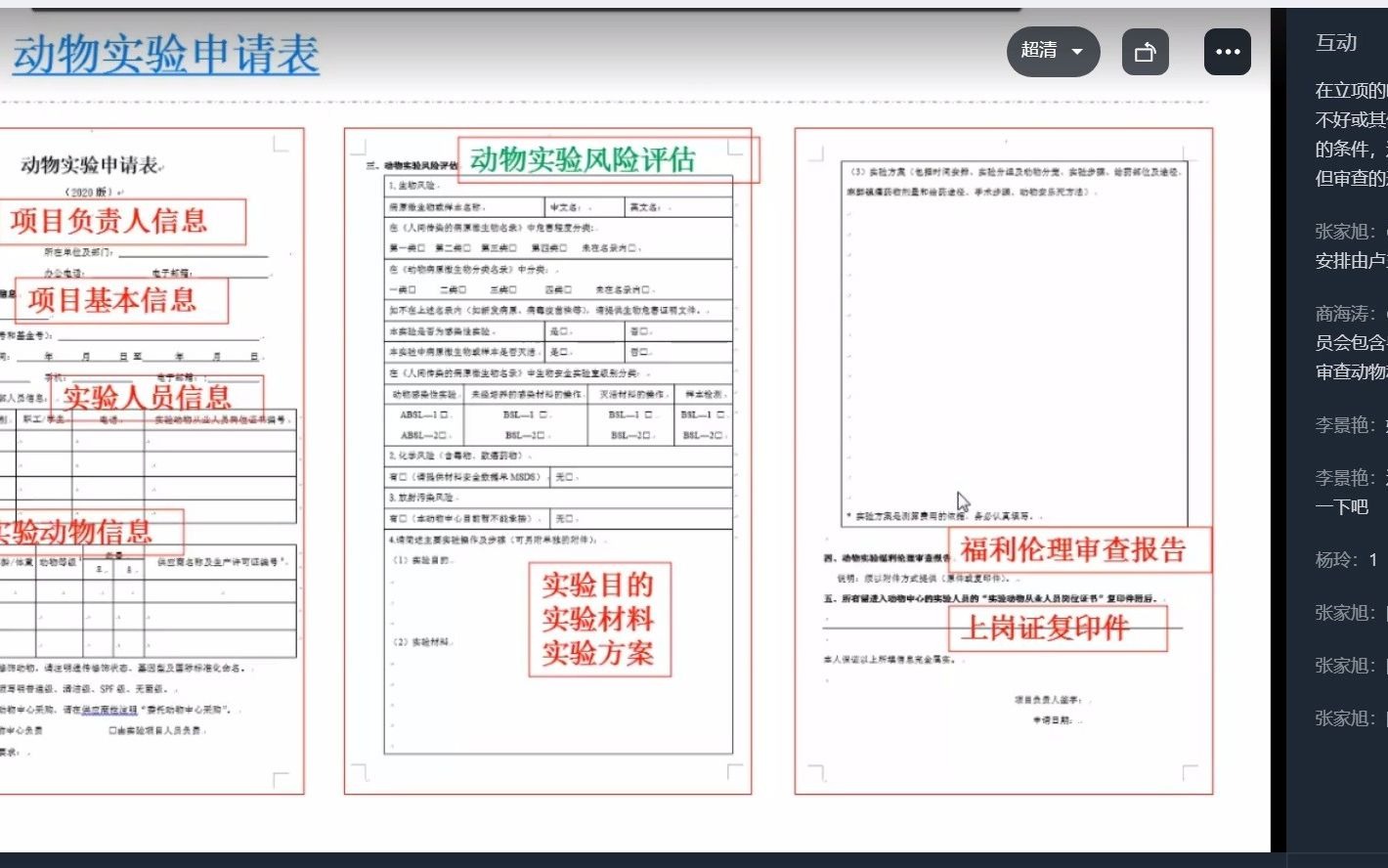This screenshot has width=1388, height=868.
Task: Click the 实验目的 实验材料 实验方案 box
Action: (x=599, y=619)
